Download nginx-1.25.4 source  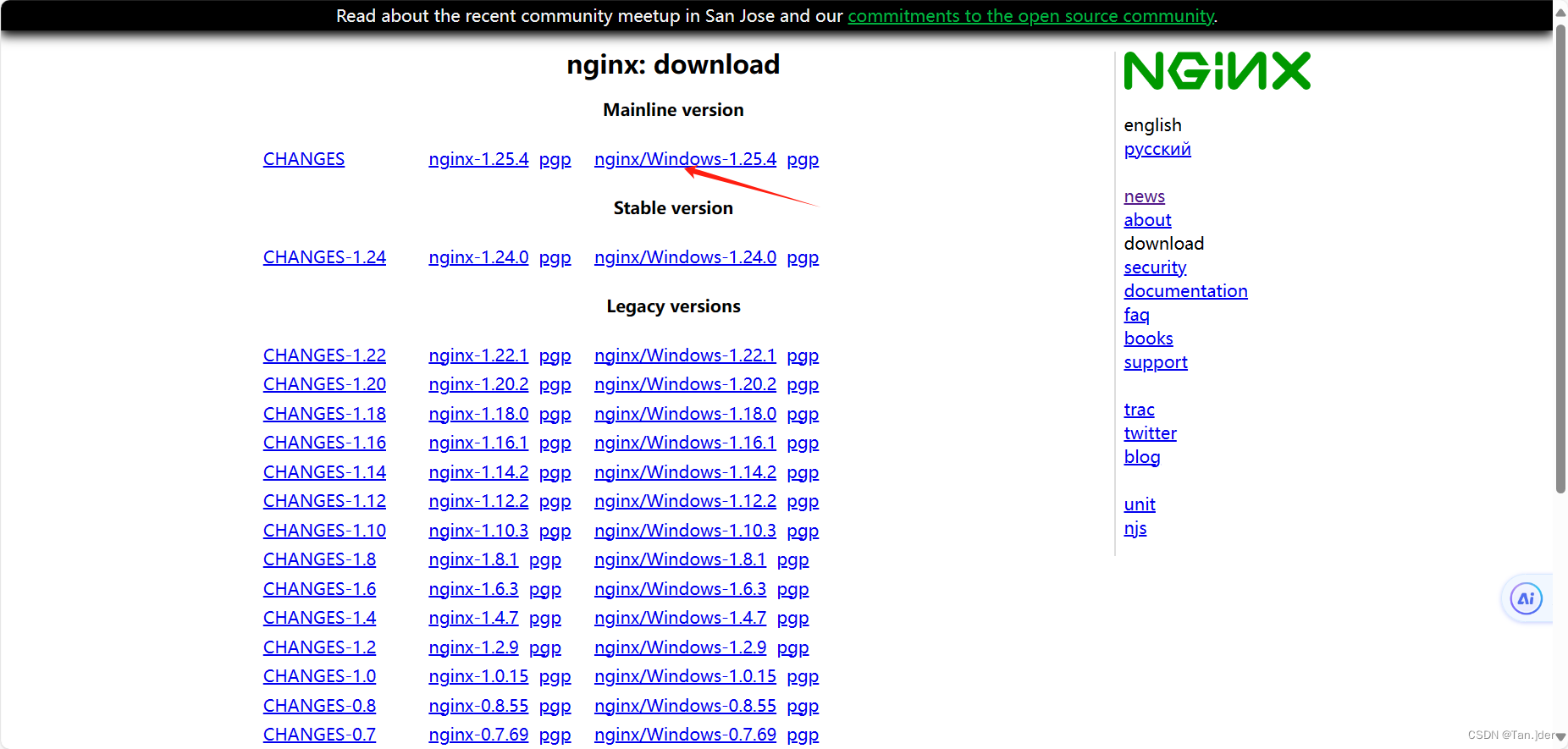[478, 159]
